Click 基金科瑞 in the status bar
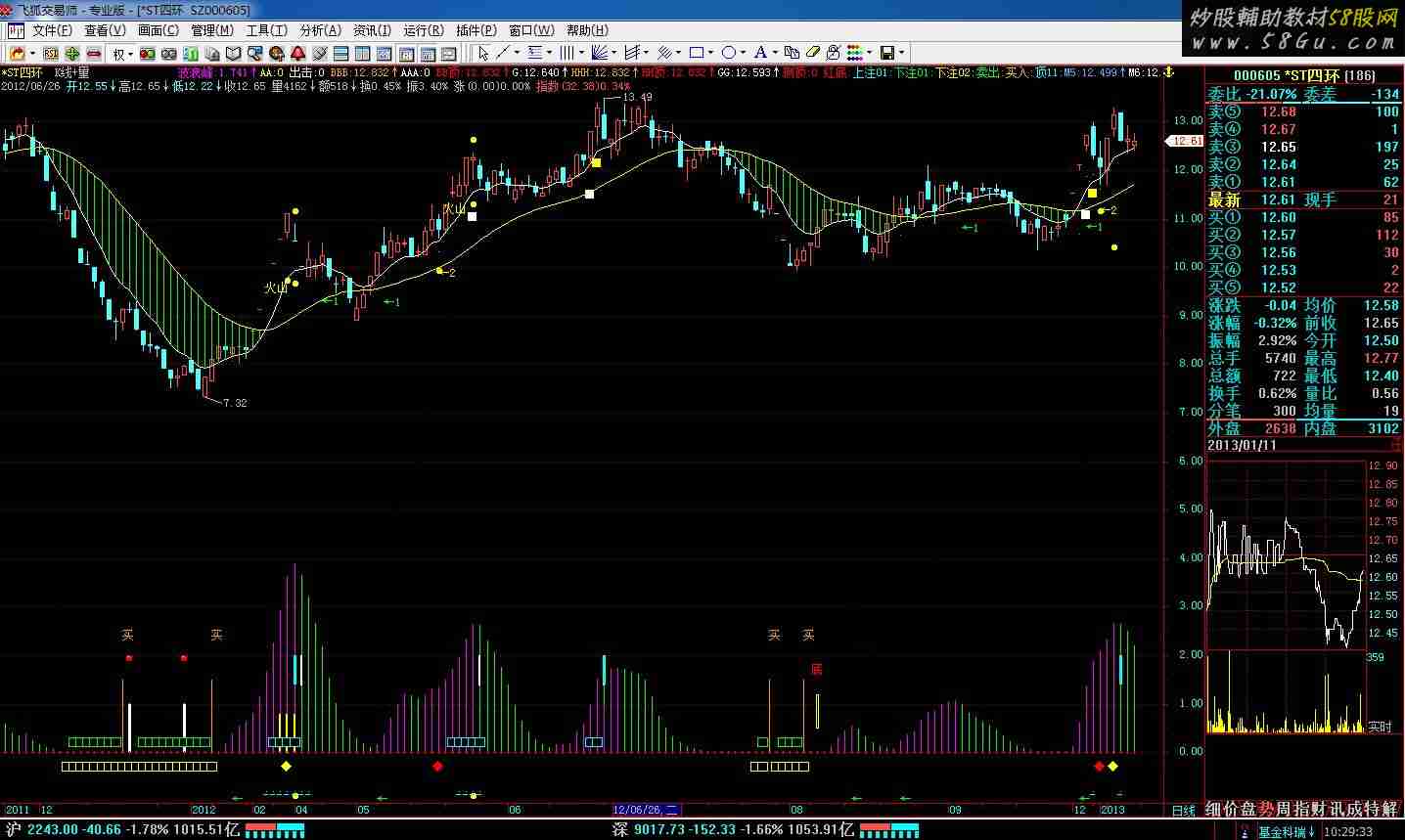1405x840 pixels. 1283,831
